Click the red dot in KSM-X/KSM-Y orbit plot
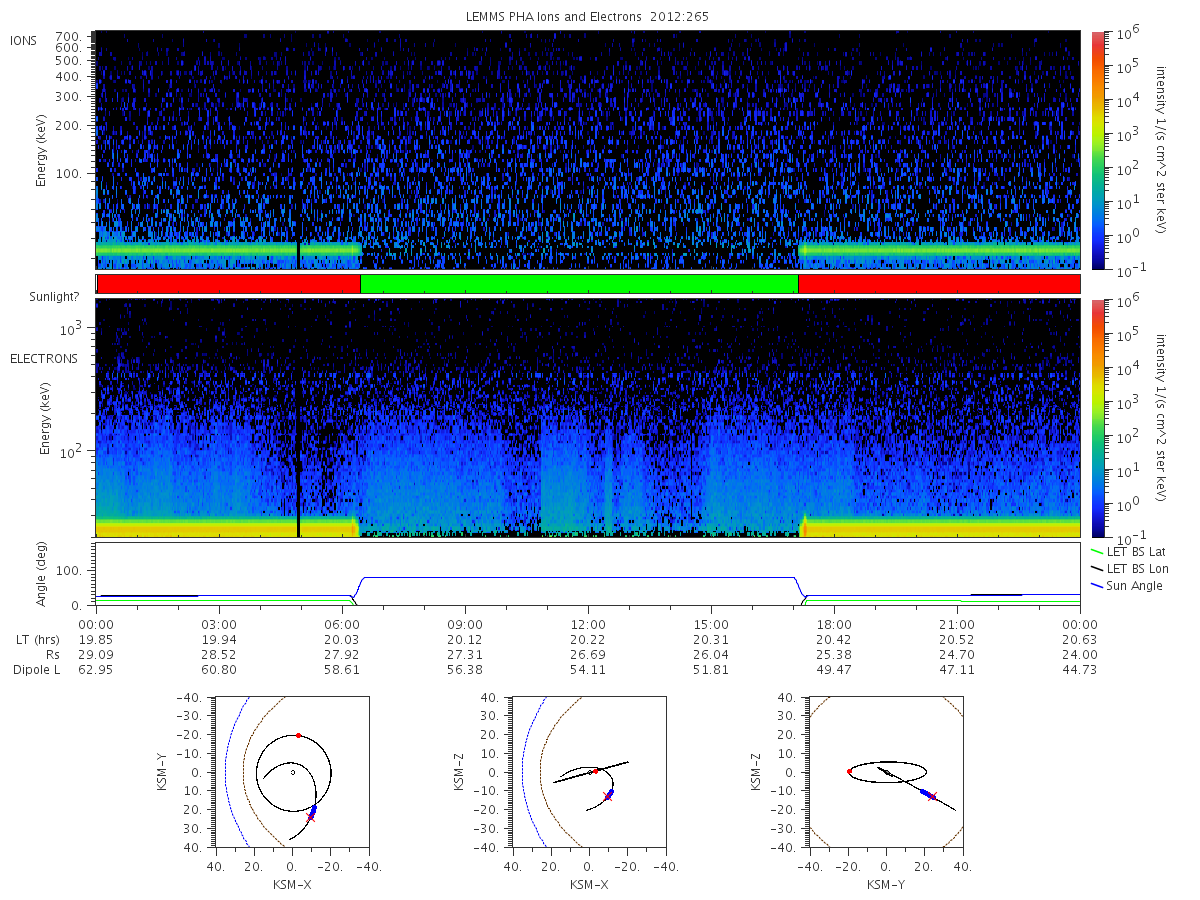This screenshot has width=1200, height=900. (298, 735)
